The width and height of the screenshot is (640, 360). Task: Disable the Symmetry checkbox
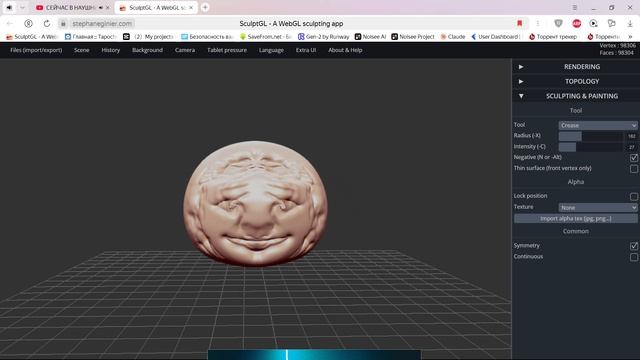633,246
